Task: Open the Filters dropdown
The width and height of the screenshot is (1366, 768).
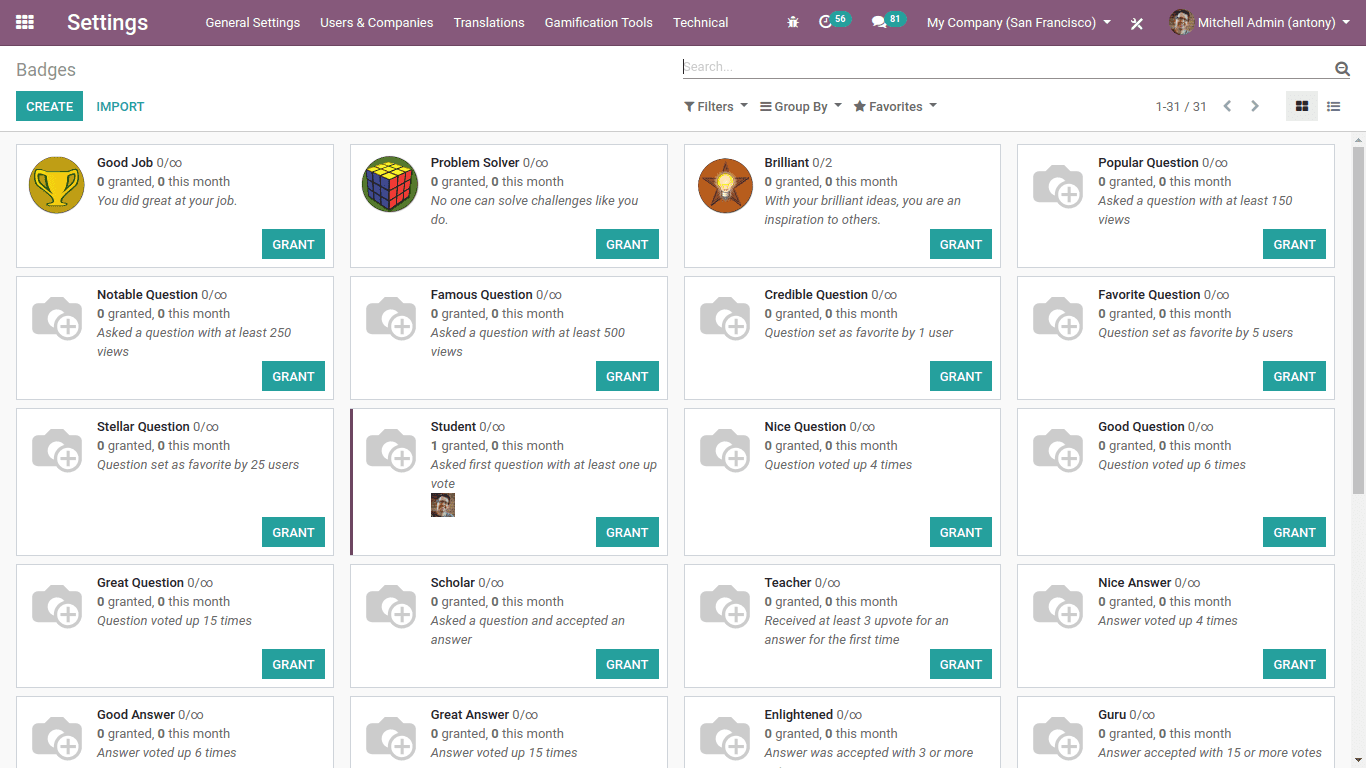Action: point(716,107)
